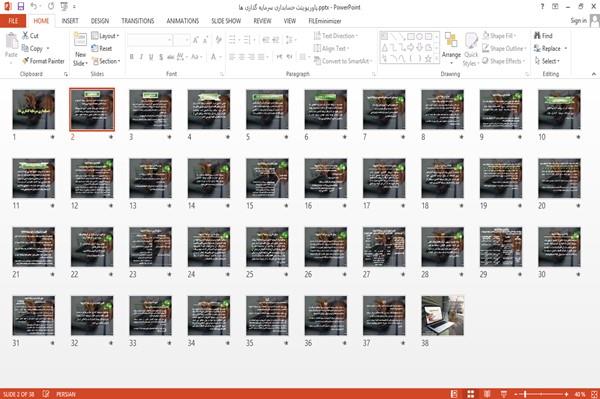
Task: Click animation star under slide 5
Action: pos(286,137)
